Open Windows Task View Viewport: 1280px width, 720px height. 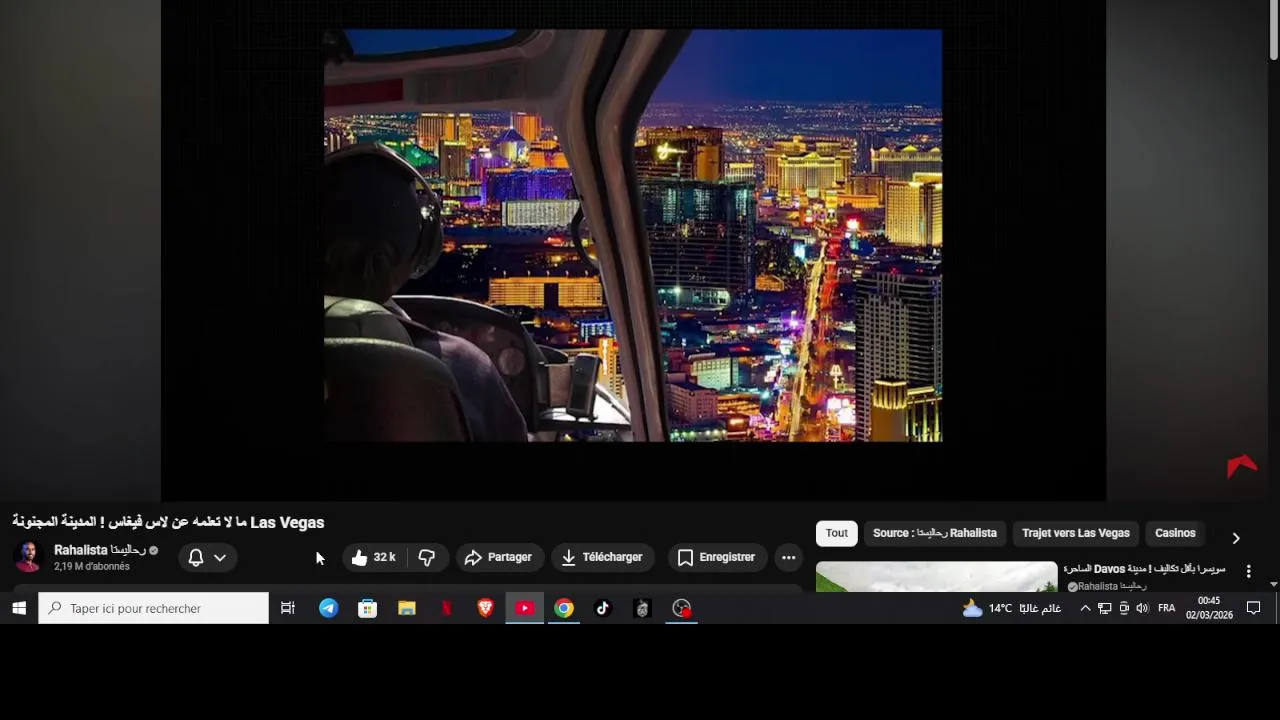click(288, 608)
